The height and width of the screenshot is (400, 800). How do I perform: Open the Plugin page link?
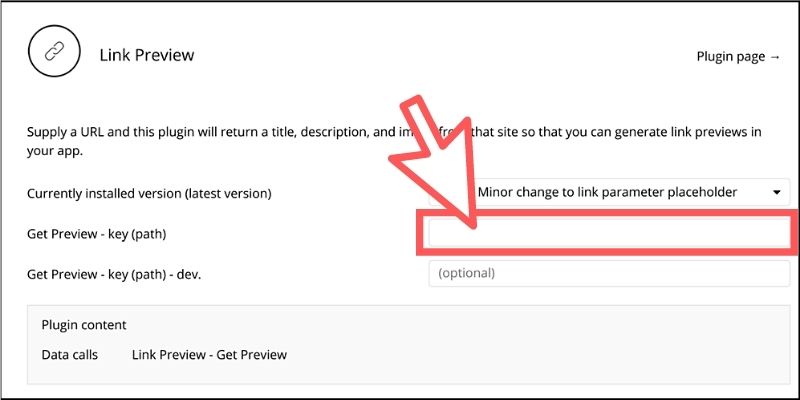(x=738, y=57)
